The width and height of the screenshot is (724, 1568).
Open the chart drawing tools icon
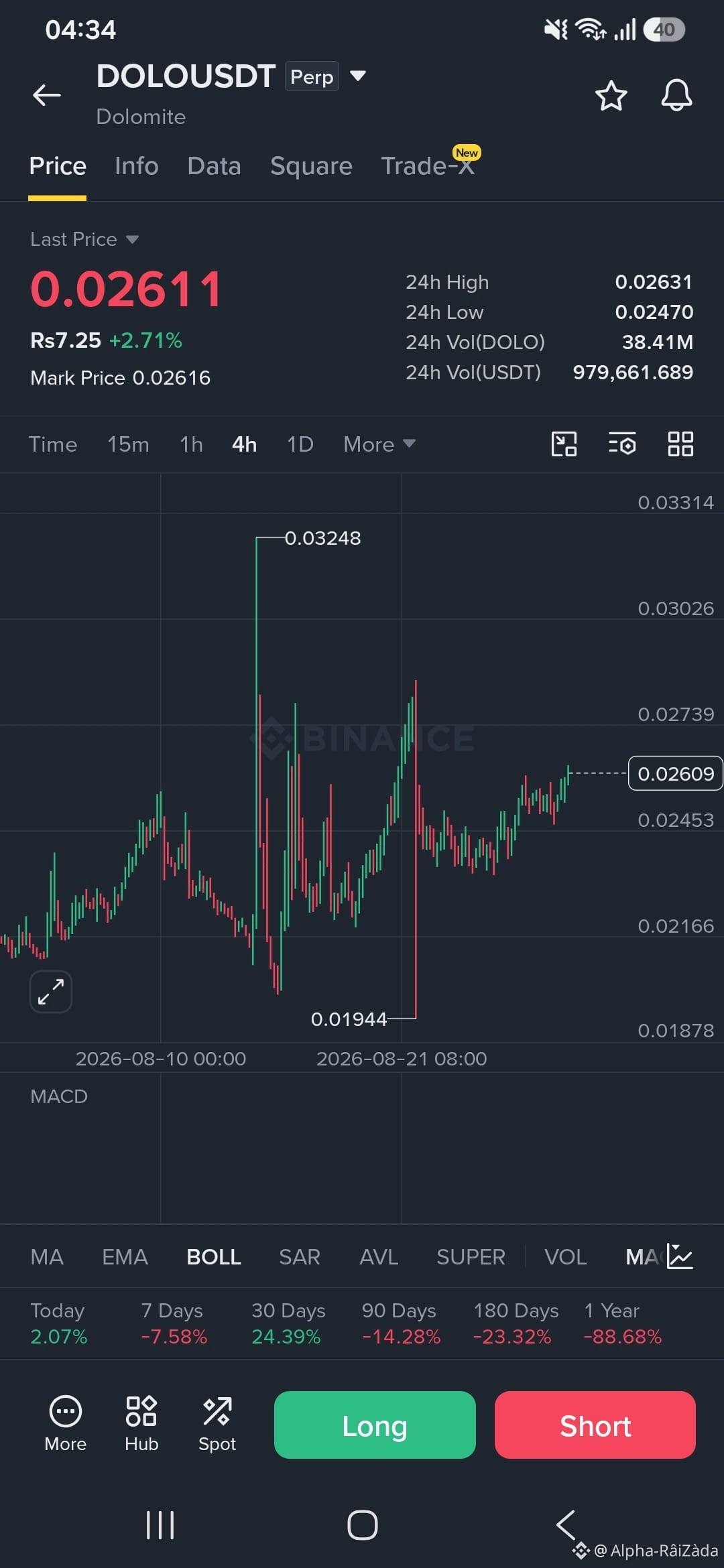click(564, 444)
